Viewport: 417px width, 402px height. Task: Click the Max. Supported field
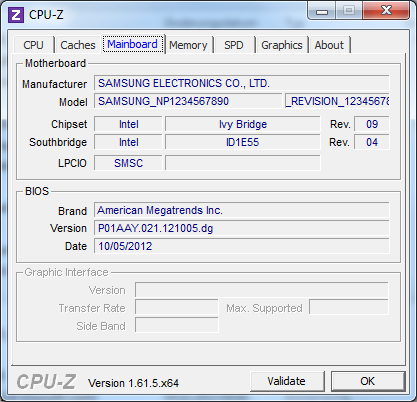pos(349,307)
